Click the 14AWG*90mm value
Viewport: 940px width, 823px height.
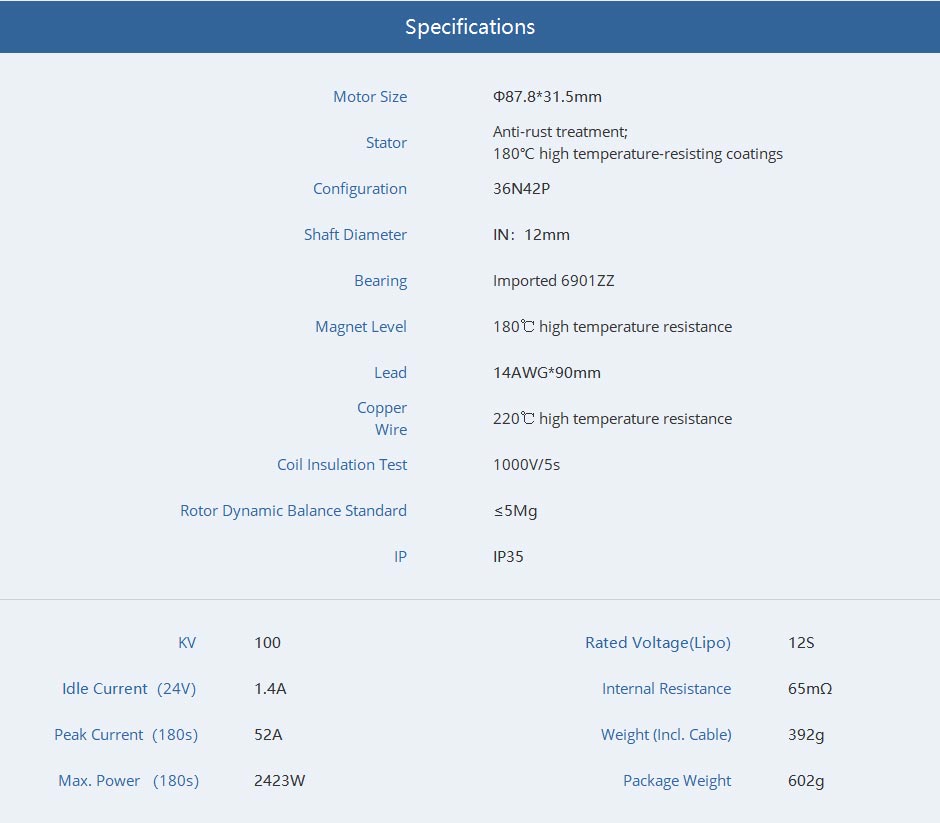coord(546,373)
